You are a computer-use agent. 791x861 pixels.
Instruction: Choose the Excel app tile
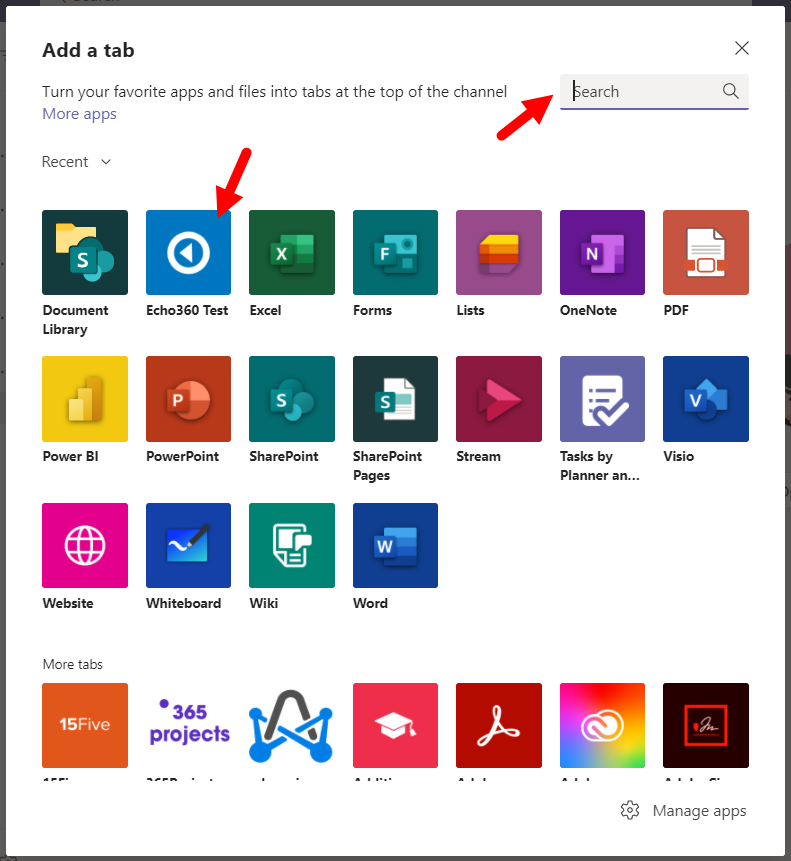coord(291,252)
